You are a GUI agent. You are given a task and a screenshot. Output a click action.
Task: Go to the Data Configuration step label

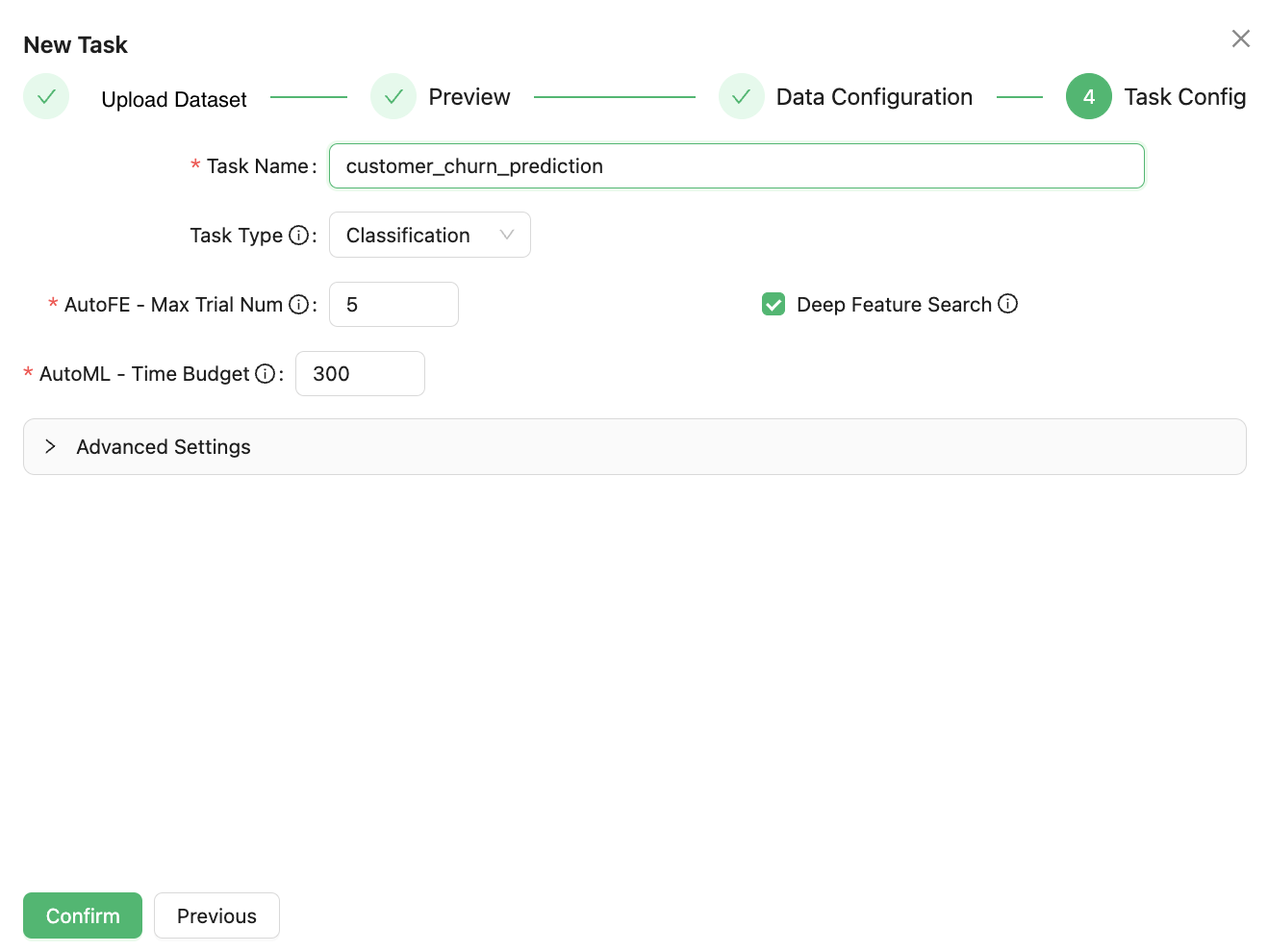click(x=874, y=97)
